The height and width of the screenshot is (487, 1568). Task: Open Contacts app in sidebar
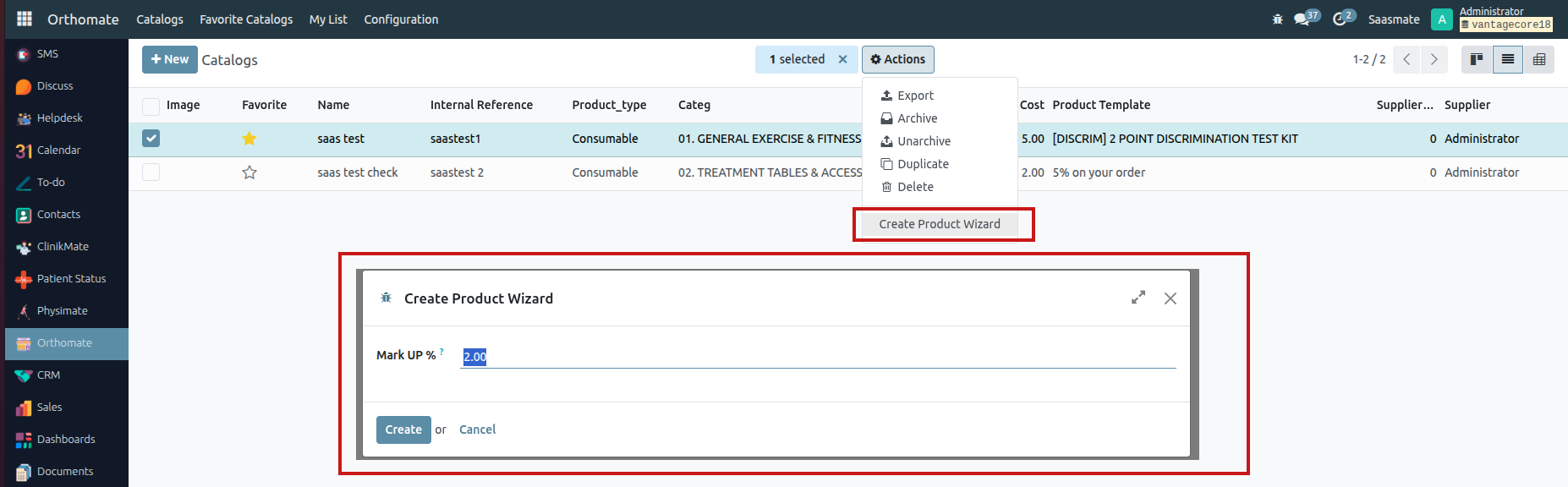click(x=67, y=215)
